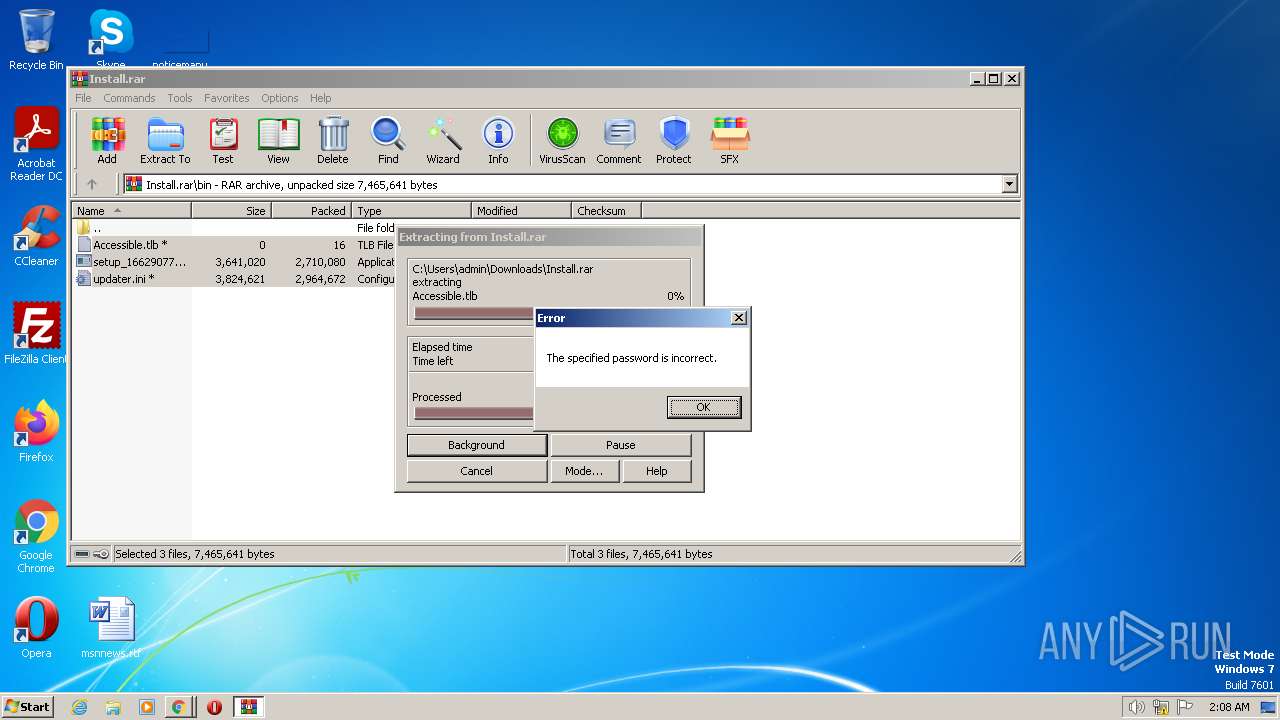Cancel the extraction
The height and width of the screenshot is (720, 1280).
(476, 471)
